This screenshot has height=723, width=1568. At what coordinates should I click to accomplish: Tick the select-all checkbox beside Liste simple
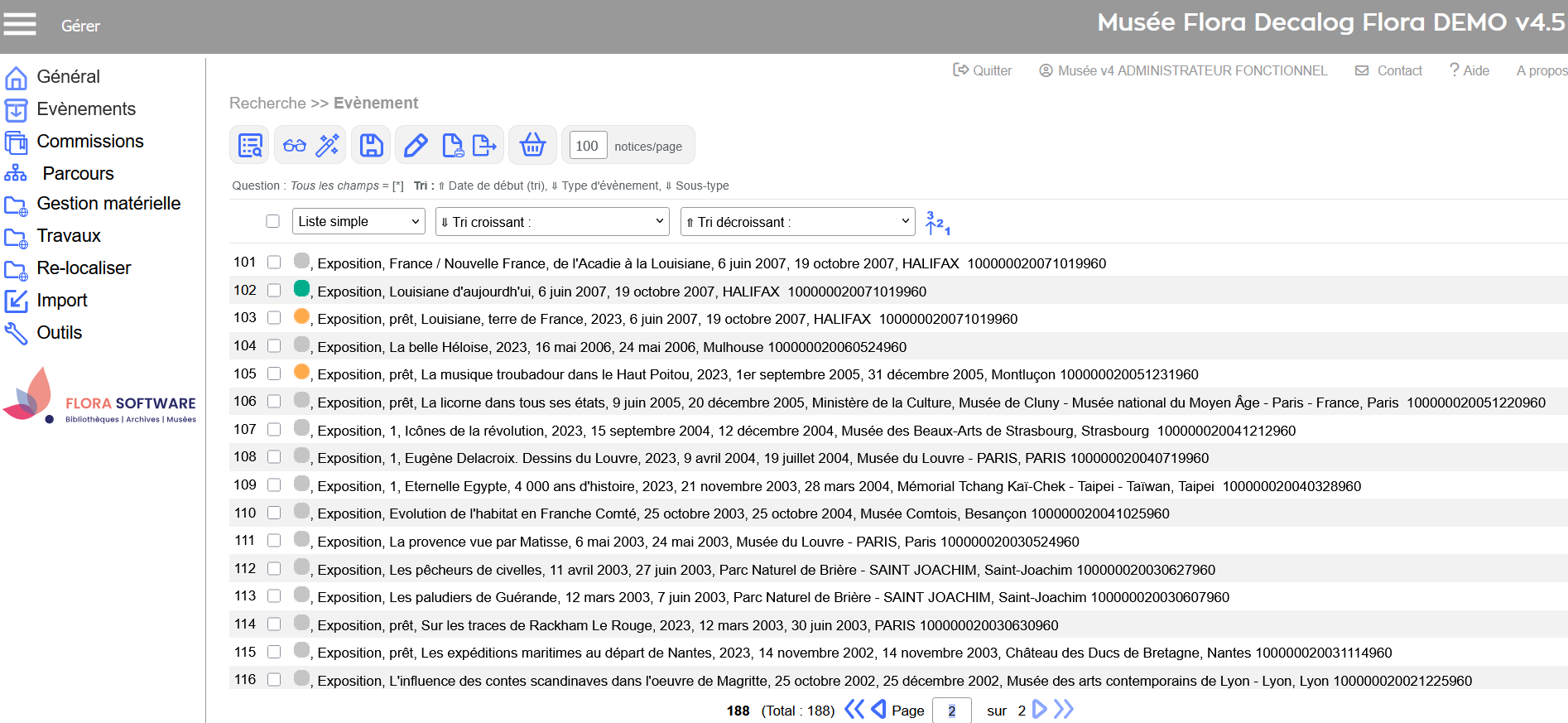pyautogui.click(x=272, y=221)
